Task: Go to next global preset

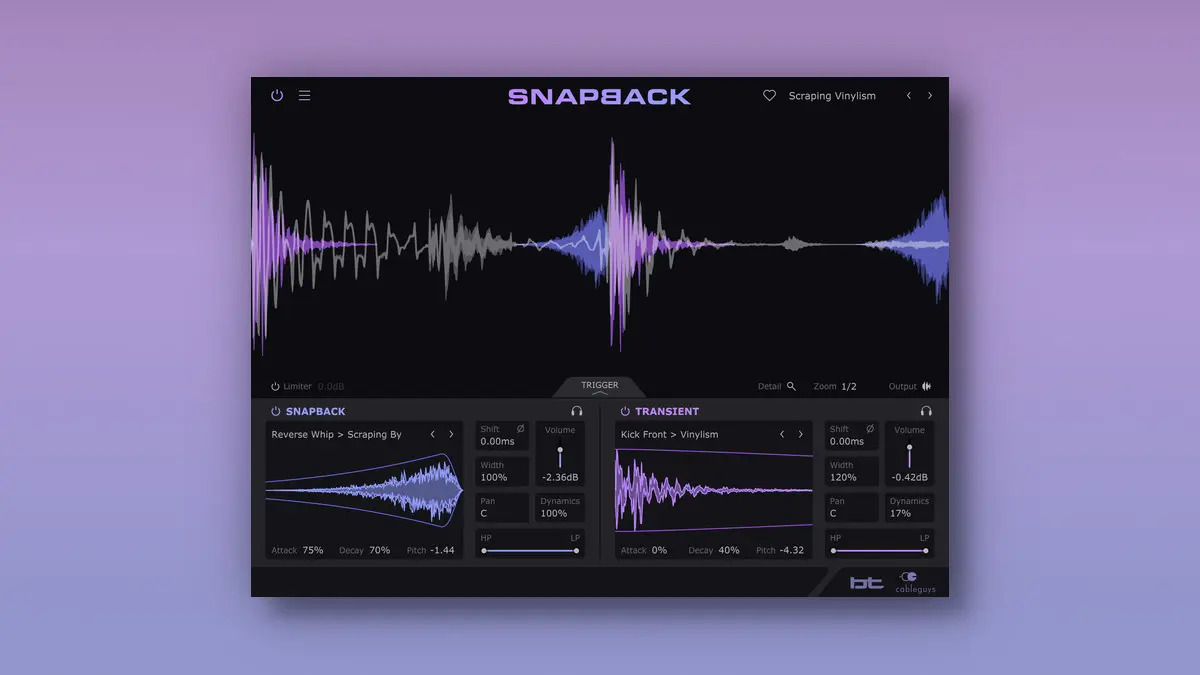Action: [930, 96]
